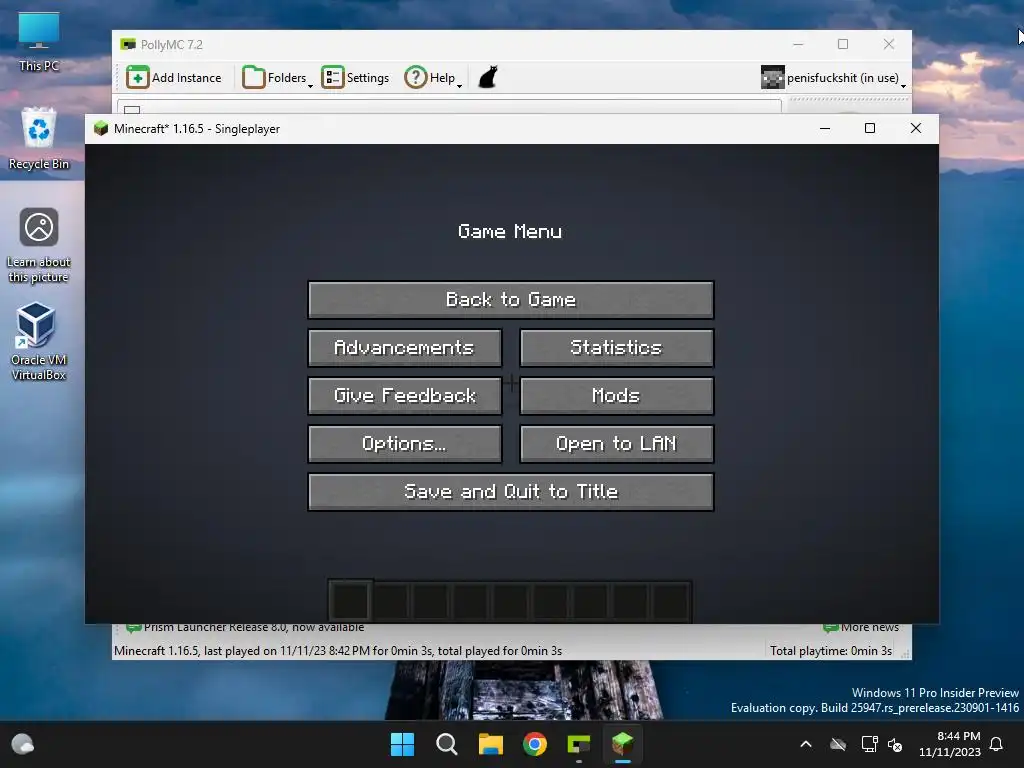Open Google Chrome from taskbar
The image size is (1024, 768).
click(x=535, y=744)
